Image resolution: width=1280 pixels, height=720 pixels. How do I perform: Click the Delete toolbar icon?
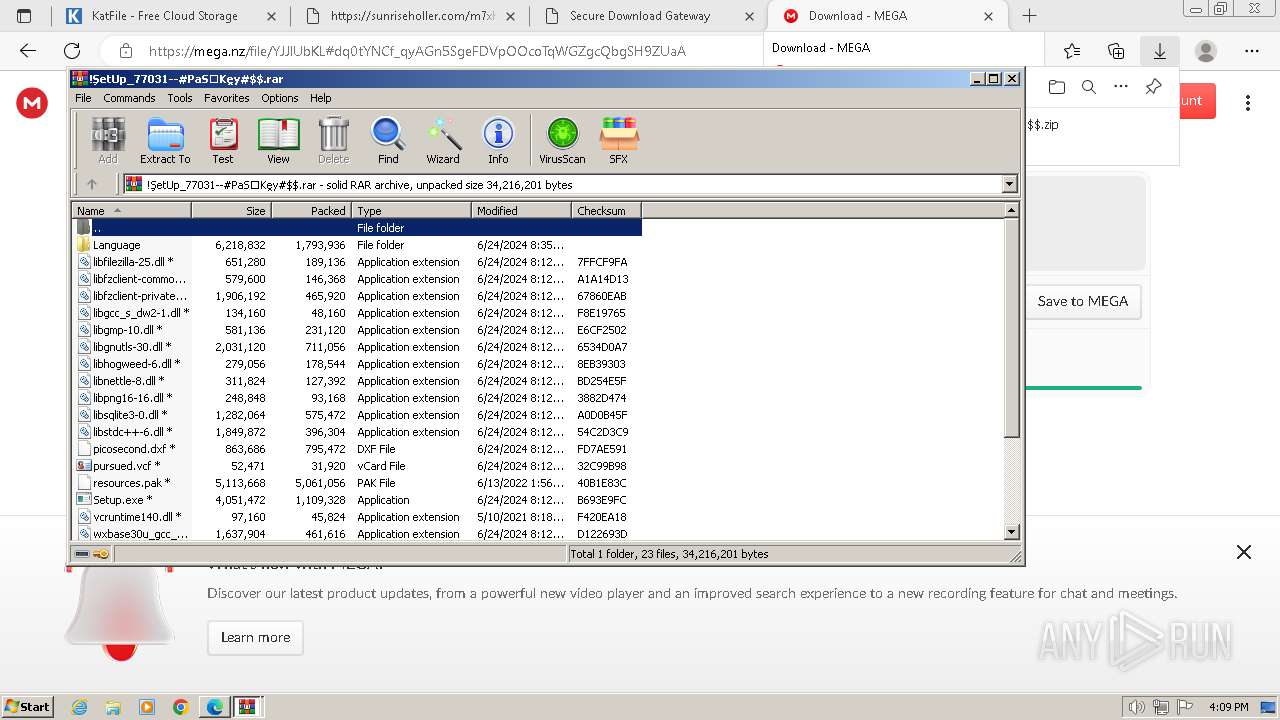pyautogui.click(x=333, y=141)
